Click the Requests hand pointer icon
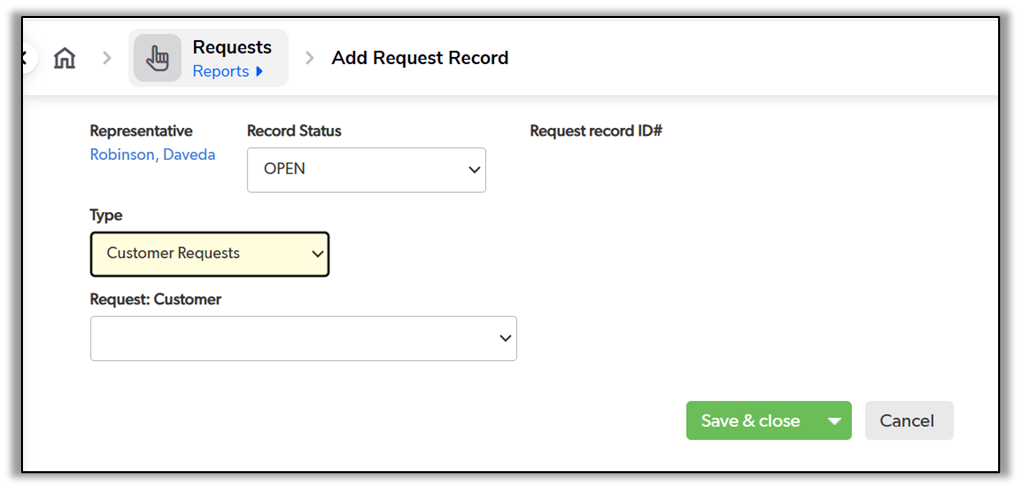 [x=157, y=58]
